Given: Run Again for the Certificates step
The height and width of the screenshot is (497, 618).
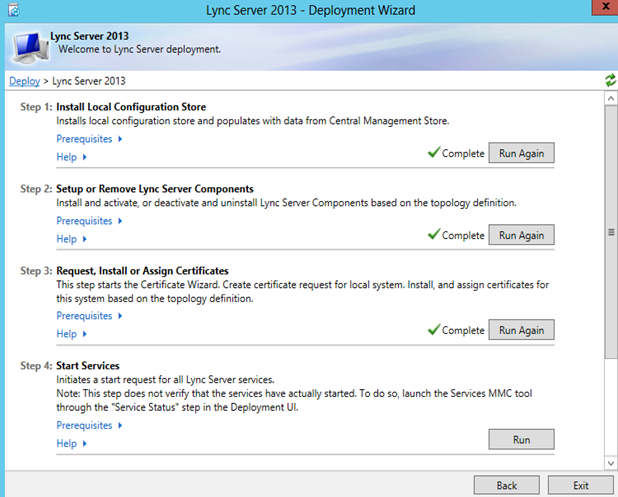Looking at the screenshot, I should pos(521,330).
